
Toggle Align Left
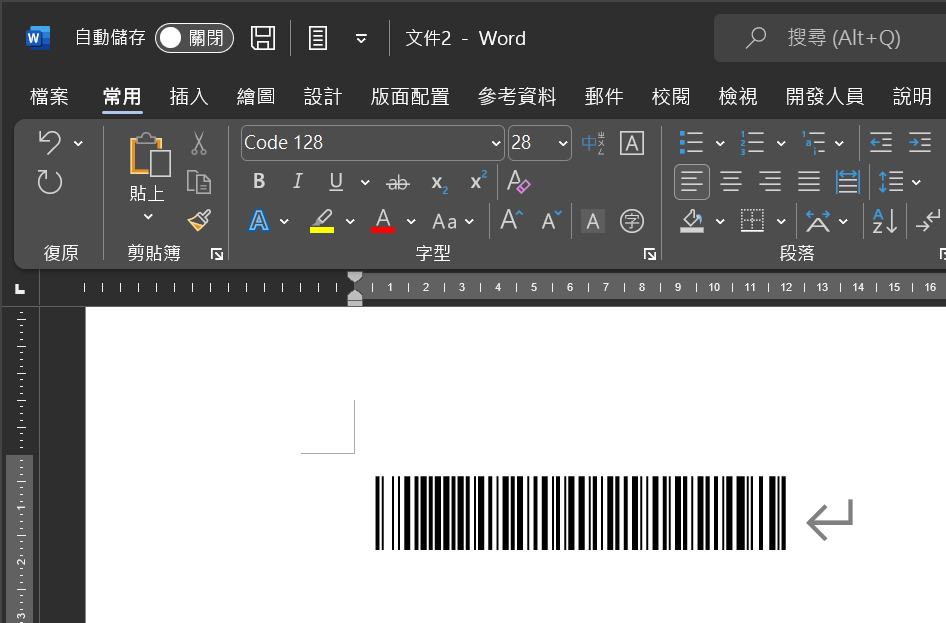(x=691, y=182)
